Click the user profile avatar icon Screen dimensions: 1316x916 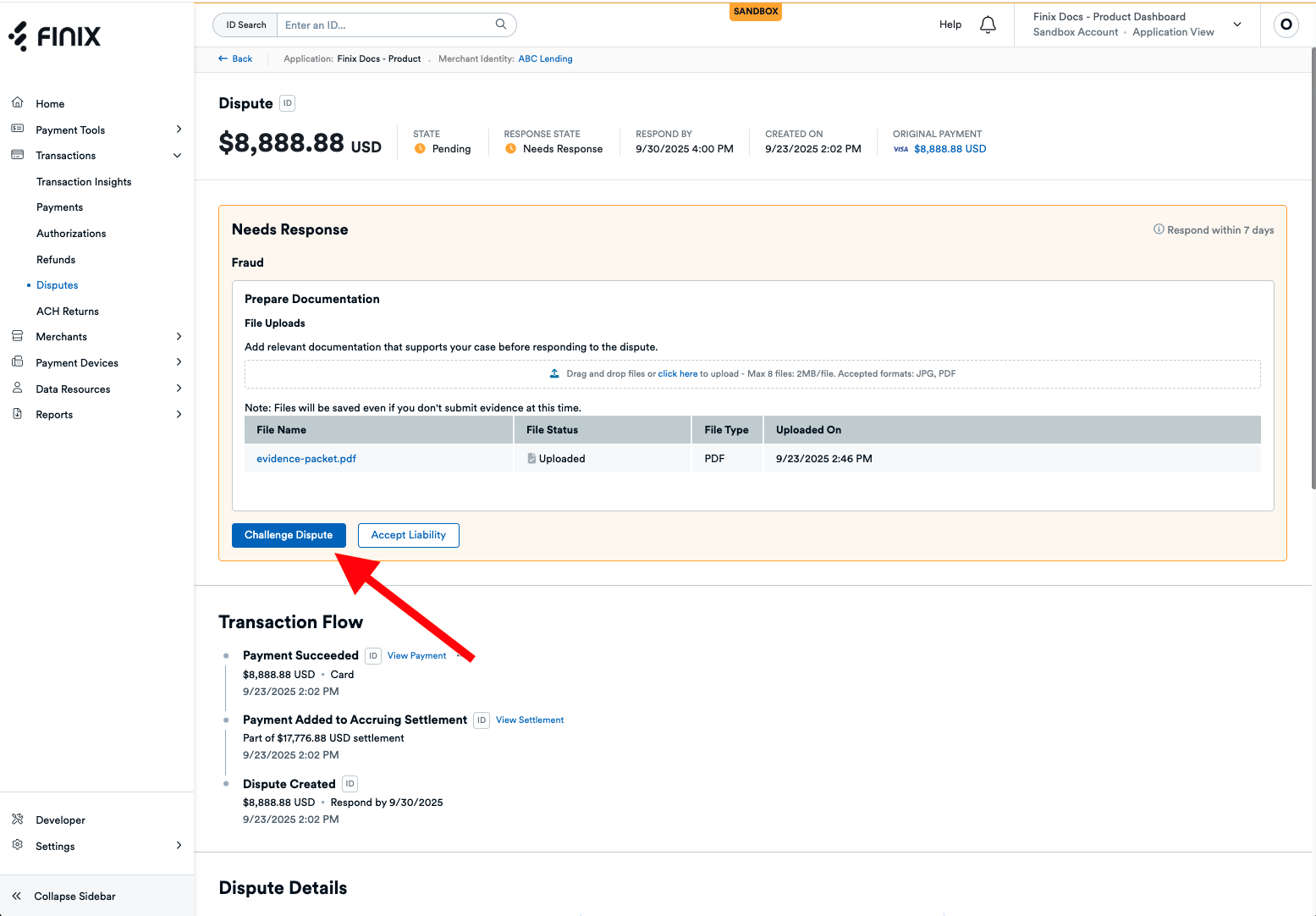(x=1286, y=25)
